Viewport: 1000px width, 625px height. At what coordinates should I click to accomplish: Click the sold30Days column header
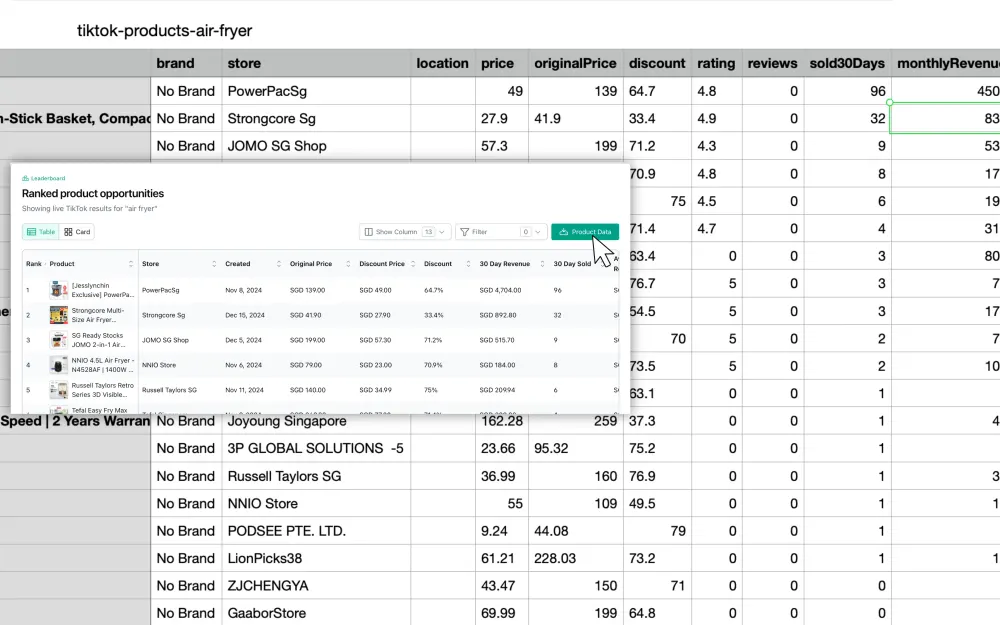coord(847,63)
